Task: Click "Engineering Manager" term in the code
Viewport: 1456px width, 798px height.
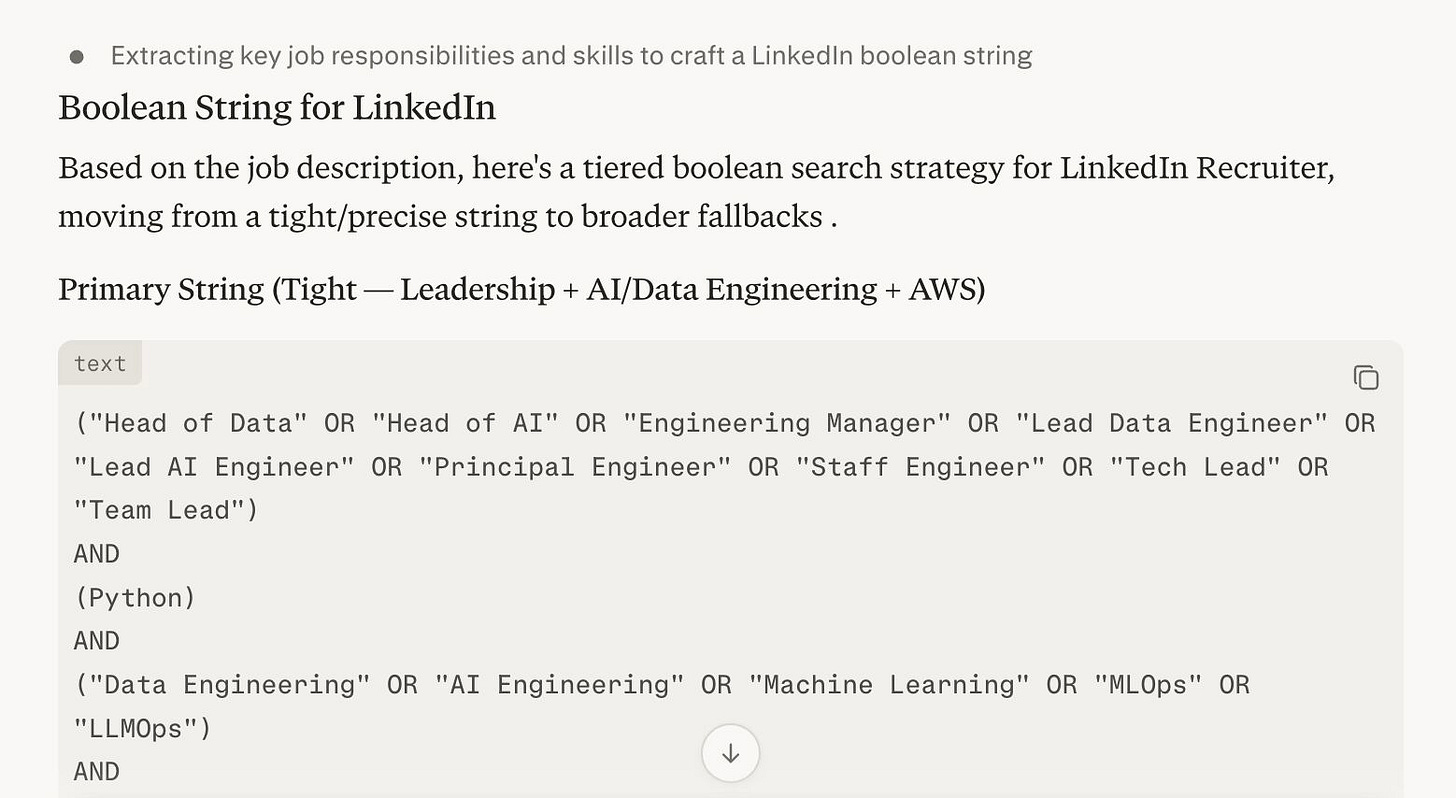Action: click(x=787, y=423)
